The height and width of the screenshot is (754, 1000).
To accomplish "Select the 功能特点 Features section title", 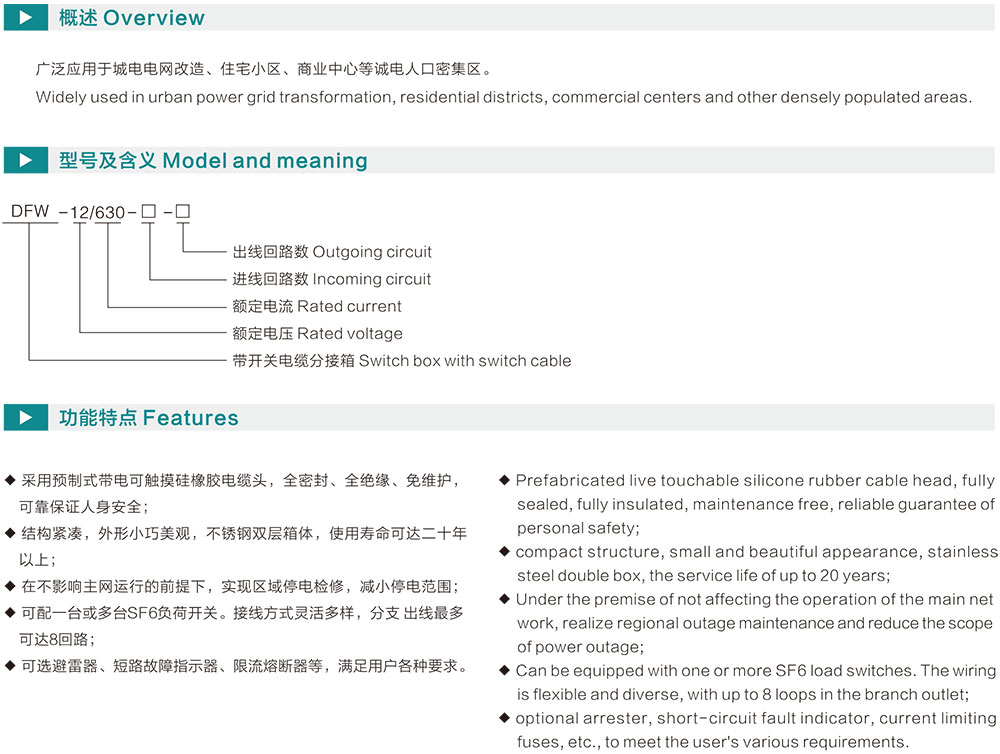I will tap(149, 418).
